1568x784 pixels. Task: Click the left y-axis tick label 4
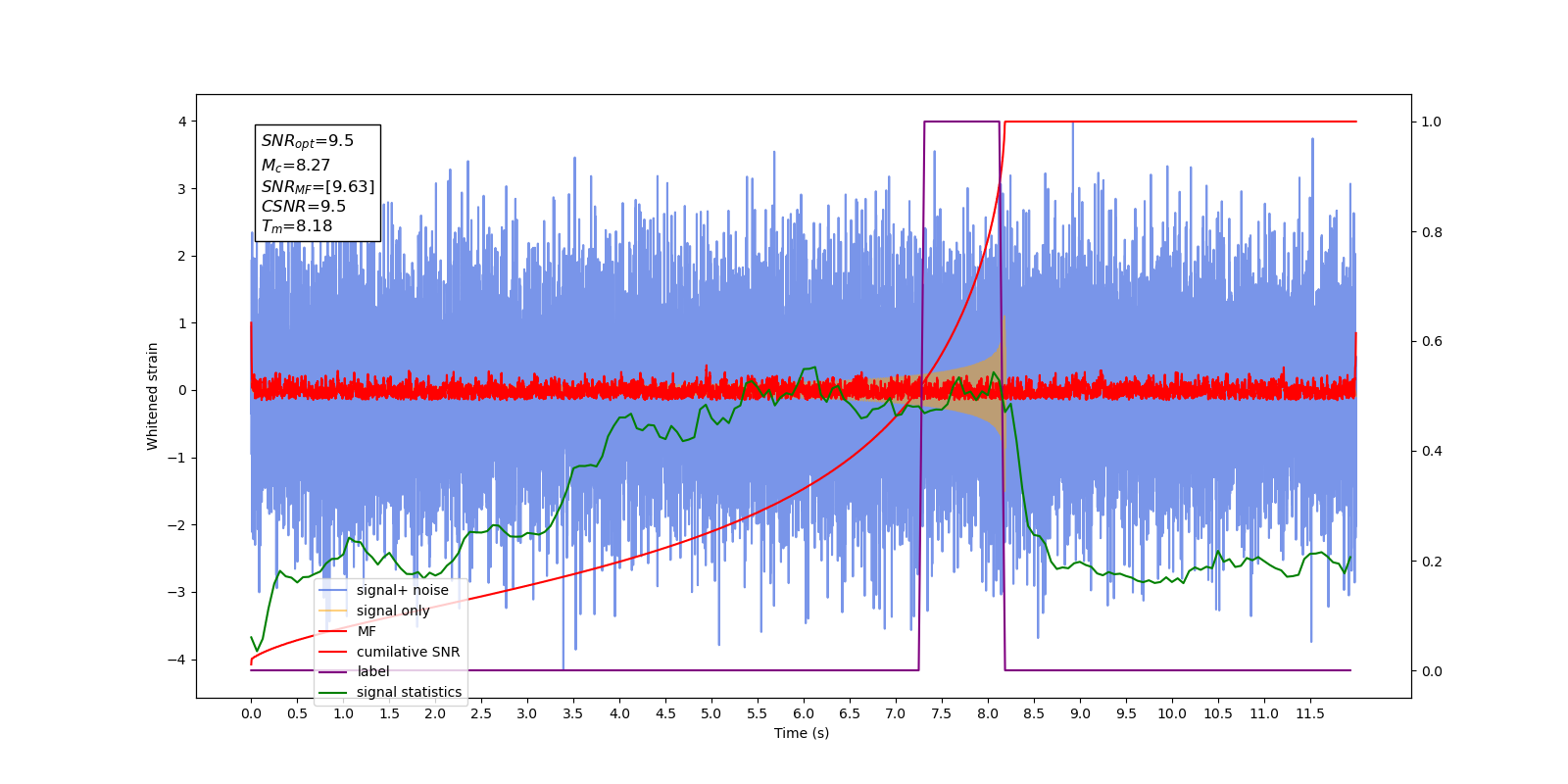[x=182, y=122]
